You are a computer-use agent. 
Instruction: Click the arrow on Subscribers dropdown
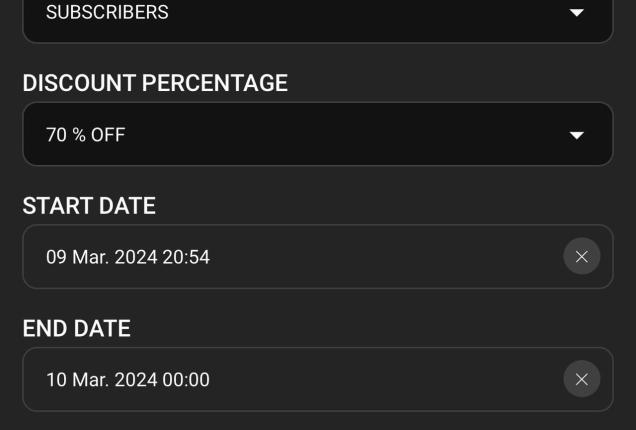[576, 13]
